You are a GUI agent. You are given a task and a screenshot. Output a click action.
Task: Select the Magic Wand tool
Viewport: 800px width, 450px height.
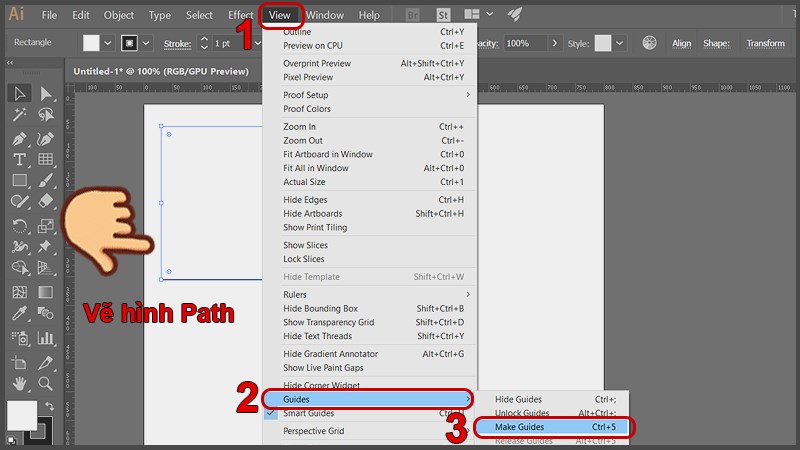tap(19, 115)
